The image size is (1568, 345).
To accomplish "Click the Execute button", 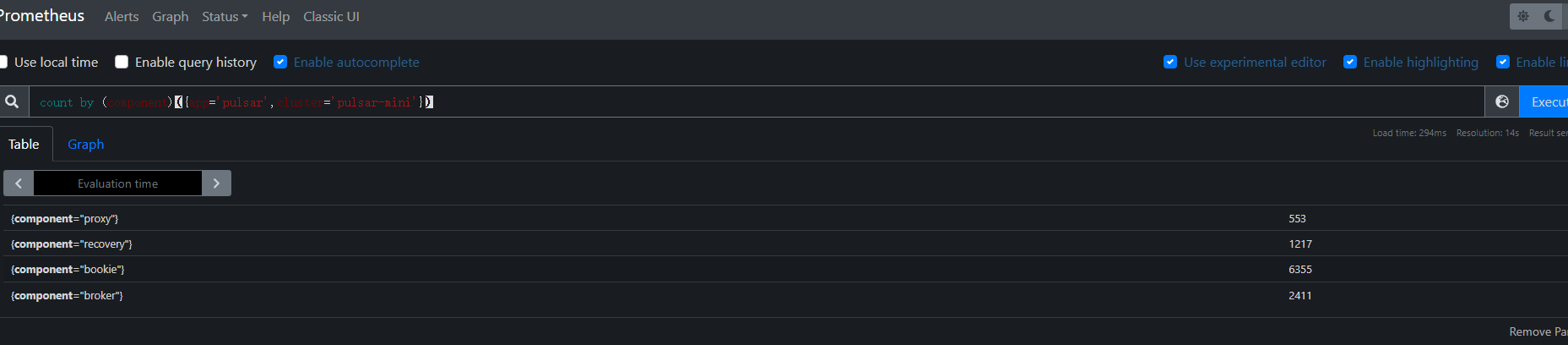I will [1544, 101].
